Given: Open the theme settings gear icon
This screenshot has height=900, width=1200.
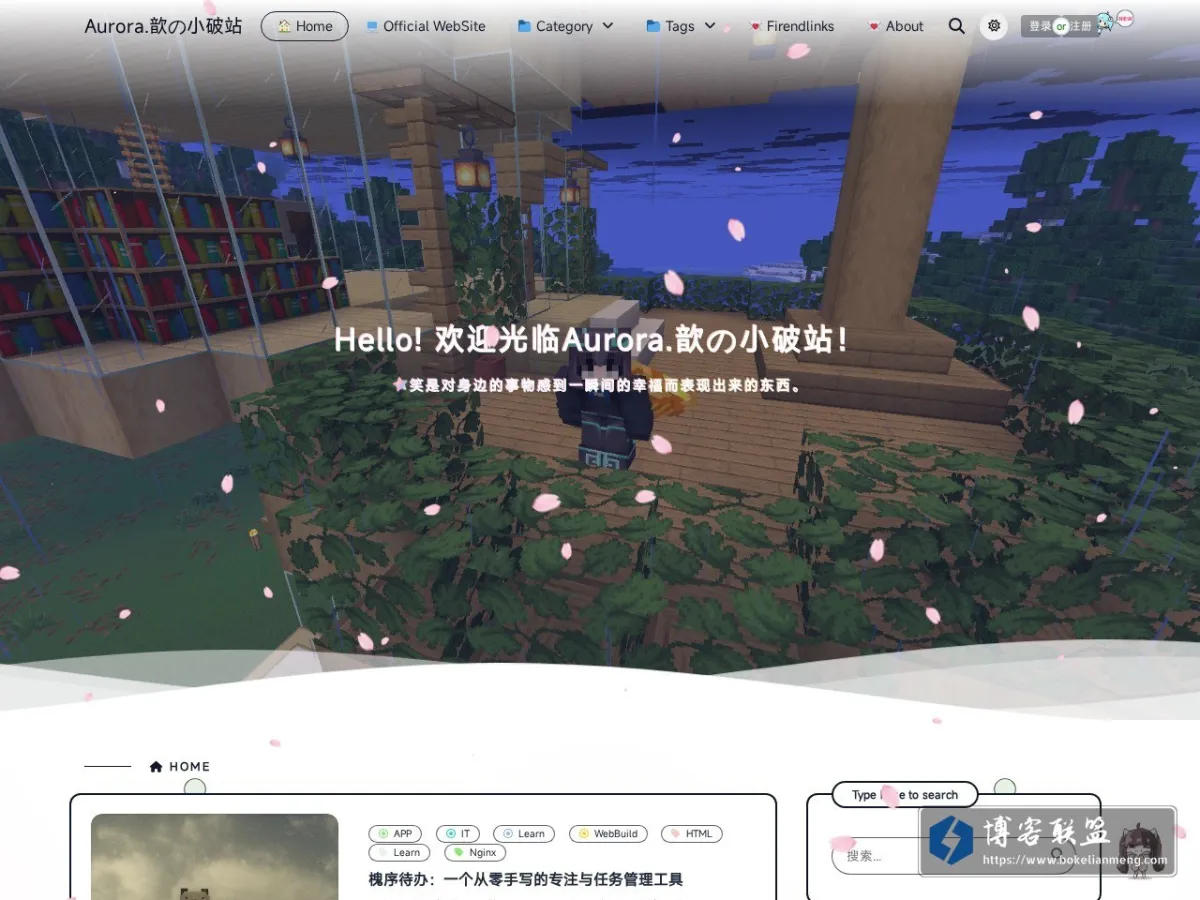Looking at the screenshot, I should 993,26.
